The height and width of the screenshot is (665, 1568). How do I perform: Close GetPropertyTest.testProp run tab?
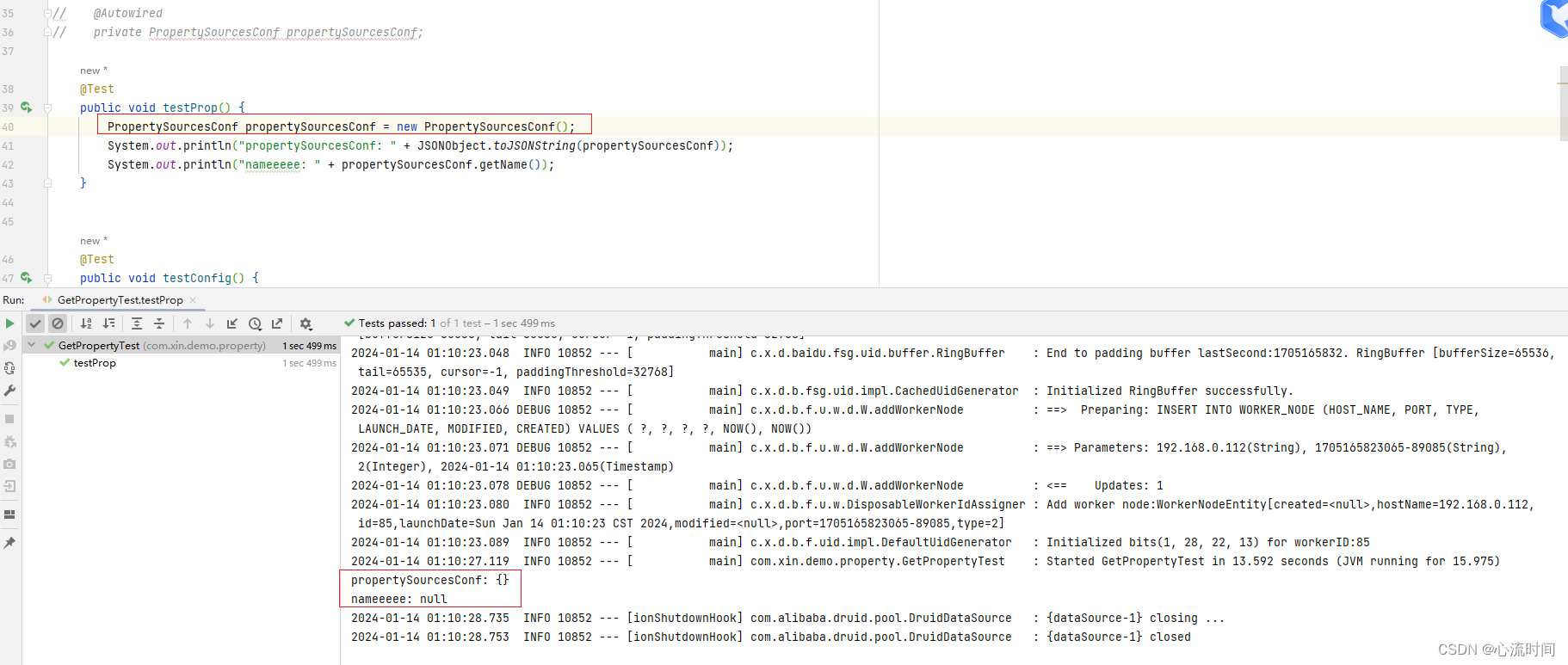click(193, 300)
